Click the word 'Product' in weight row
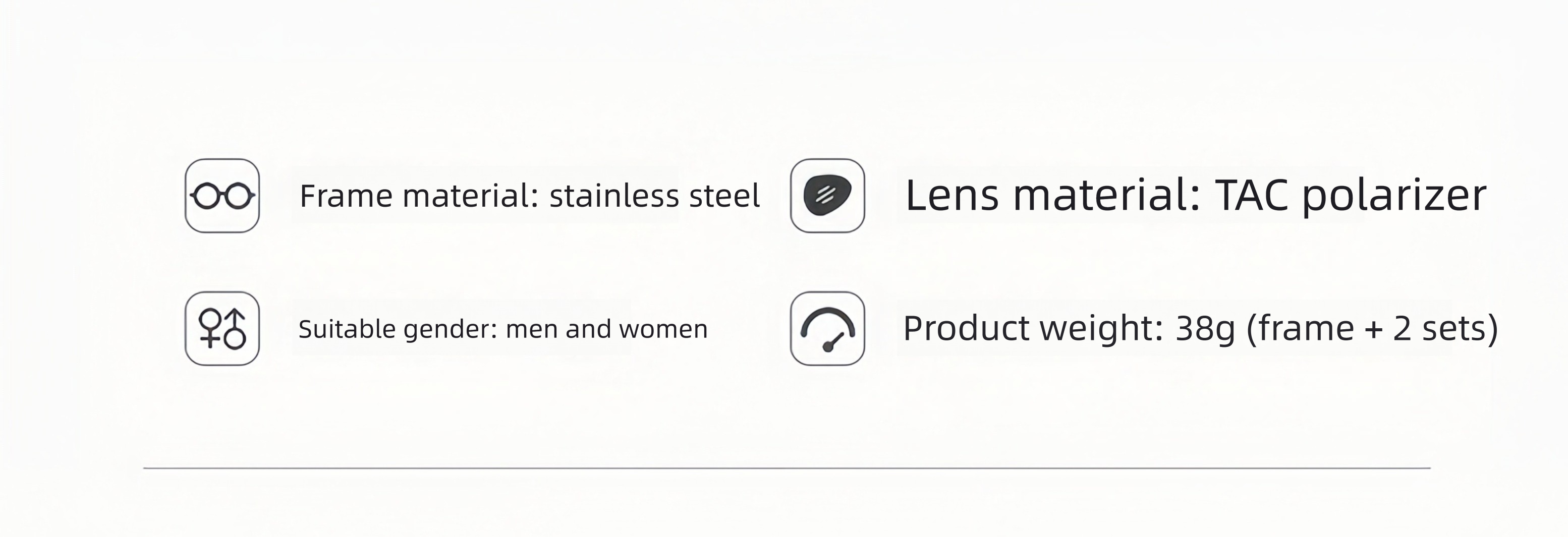The height and width of the screenshot is (537, 1568). point(967,328)
